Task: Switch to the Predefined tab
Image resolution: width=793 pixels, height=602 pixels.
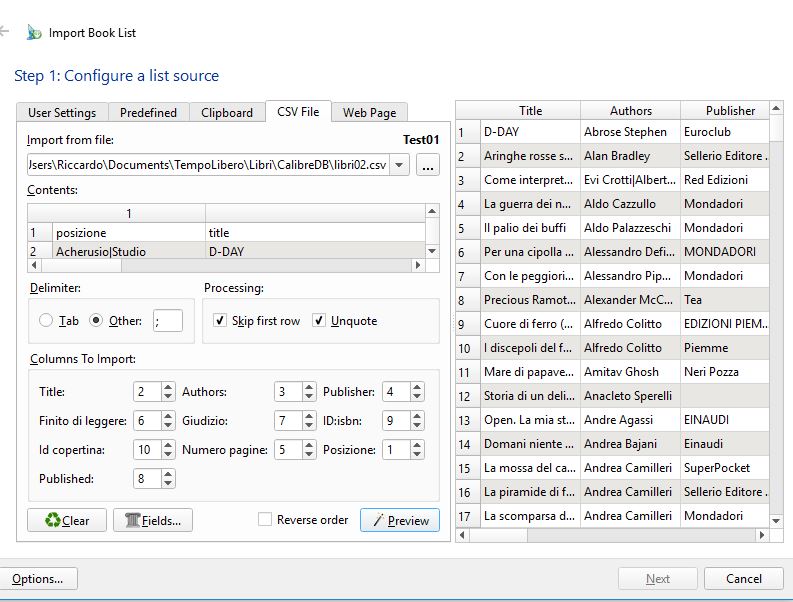Action: click(x=148, y=112)
